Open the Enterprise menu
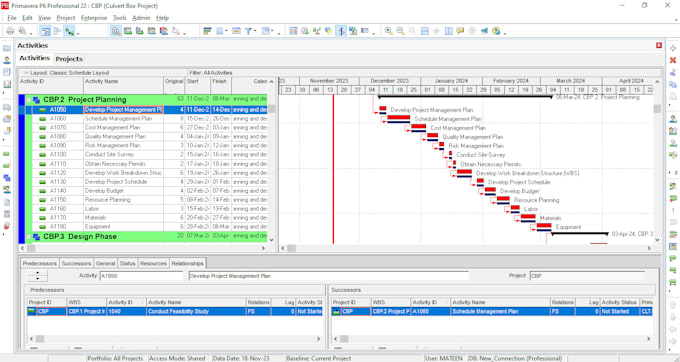Viewport: 680px width, 362px height. (94, 18)
